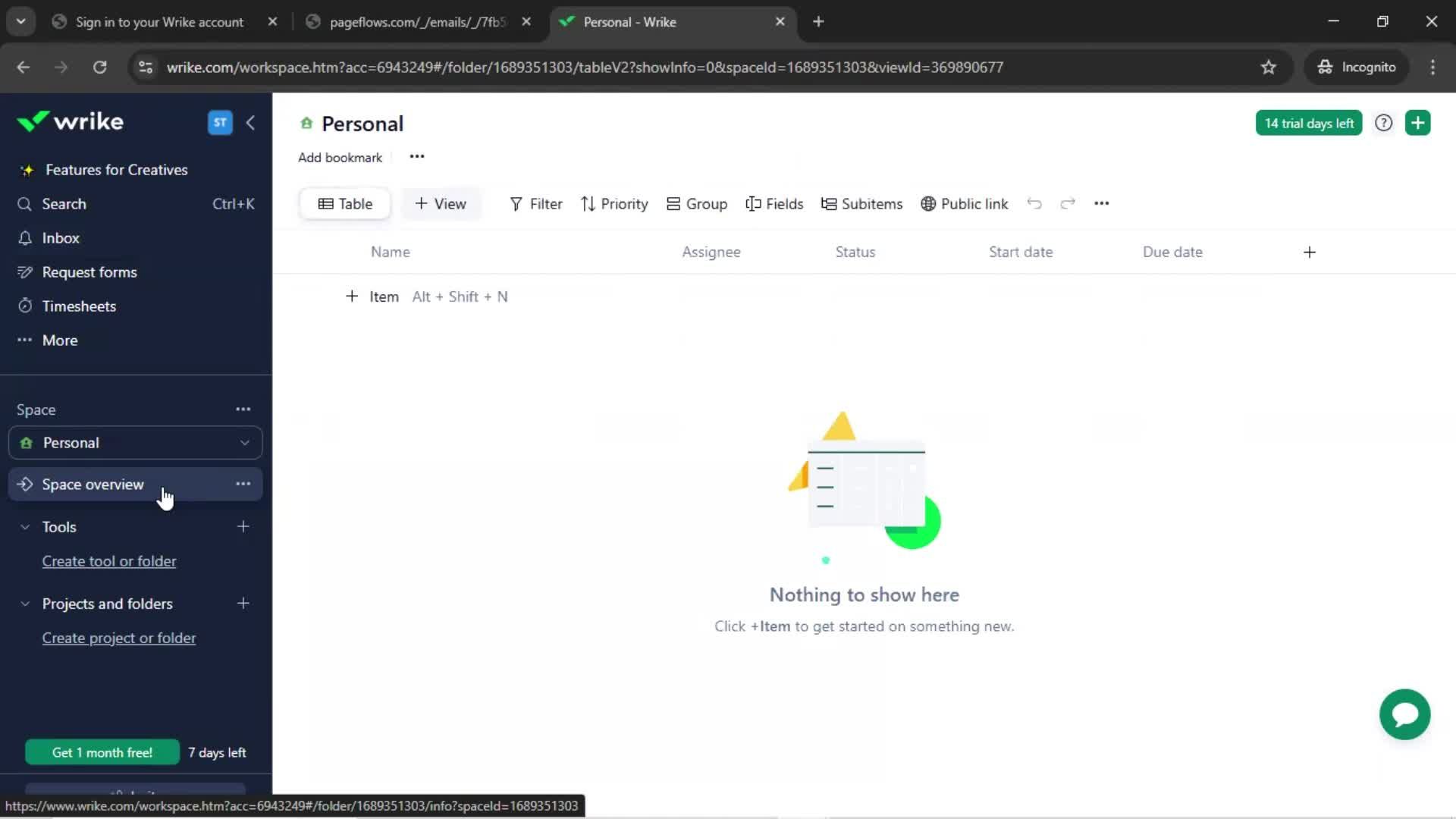
Task: Open a new browser tab
Action: tap(818, 22)
